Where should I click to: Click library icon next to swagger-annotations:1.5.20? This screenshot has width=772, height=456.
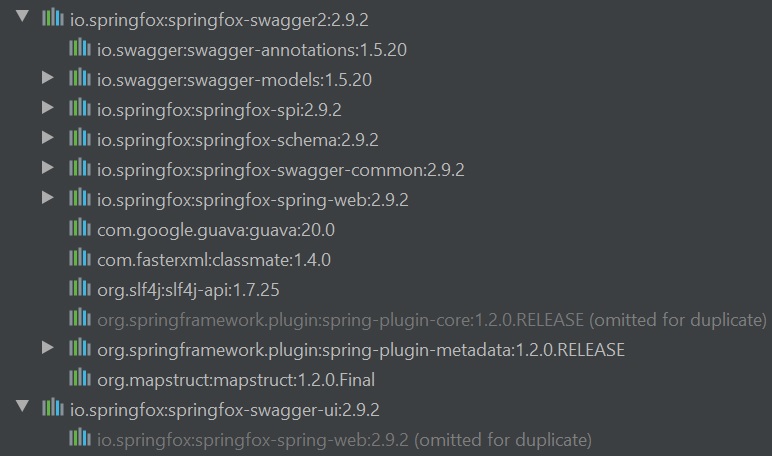tap(80, 49)
